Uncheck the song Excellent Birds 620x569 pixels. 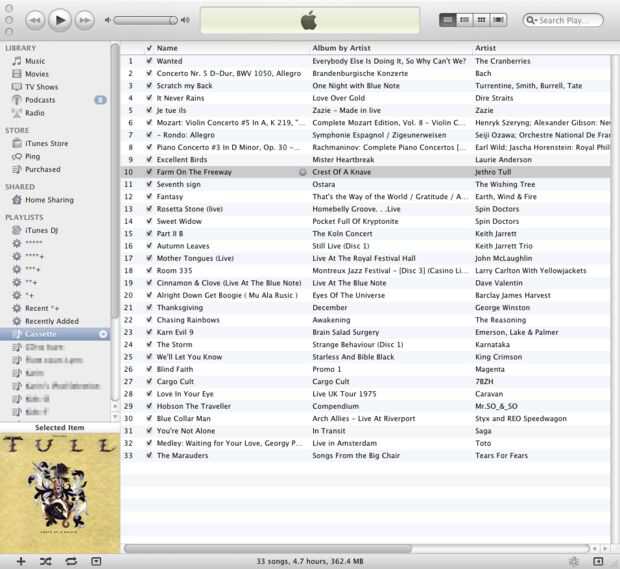pos(149,159)
